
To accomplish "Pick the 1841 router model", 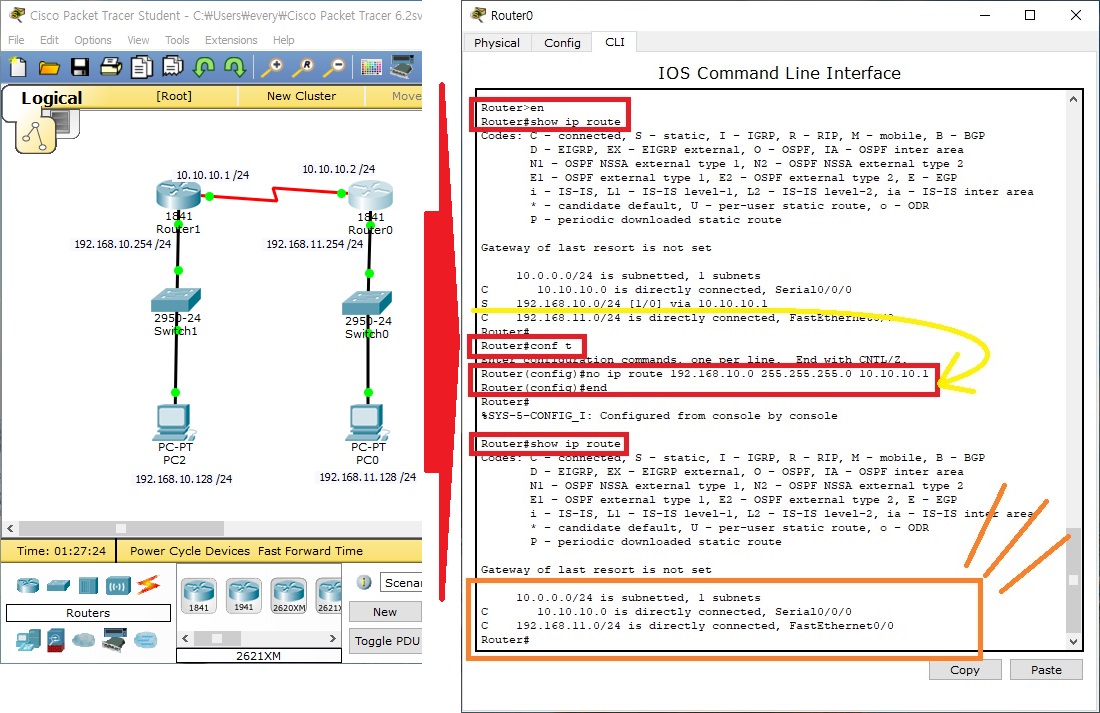I will click(199, 595).
